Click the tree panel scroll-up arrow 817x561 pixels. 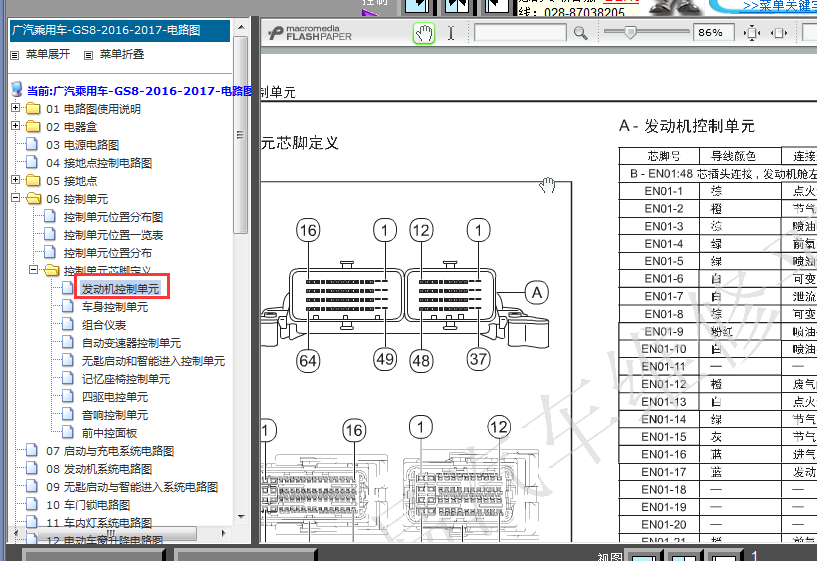[241, 27]
